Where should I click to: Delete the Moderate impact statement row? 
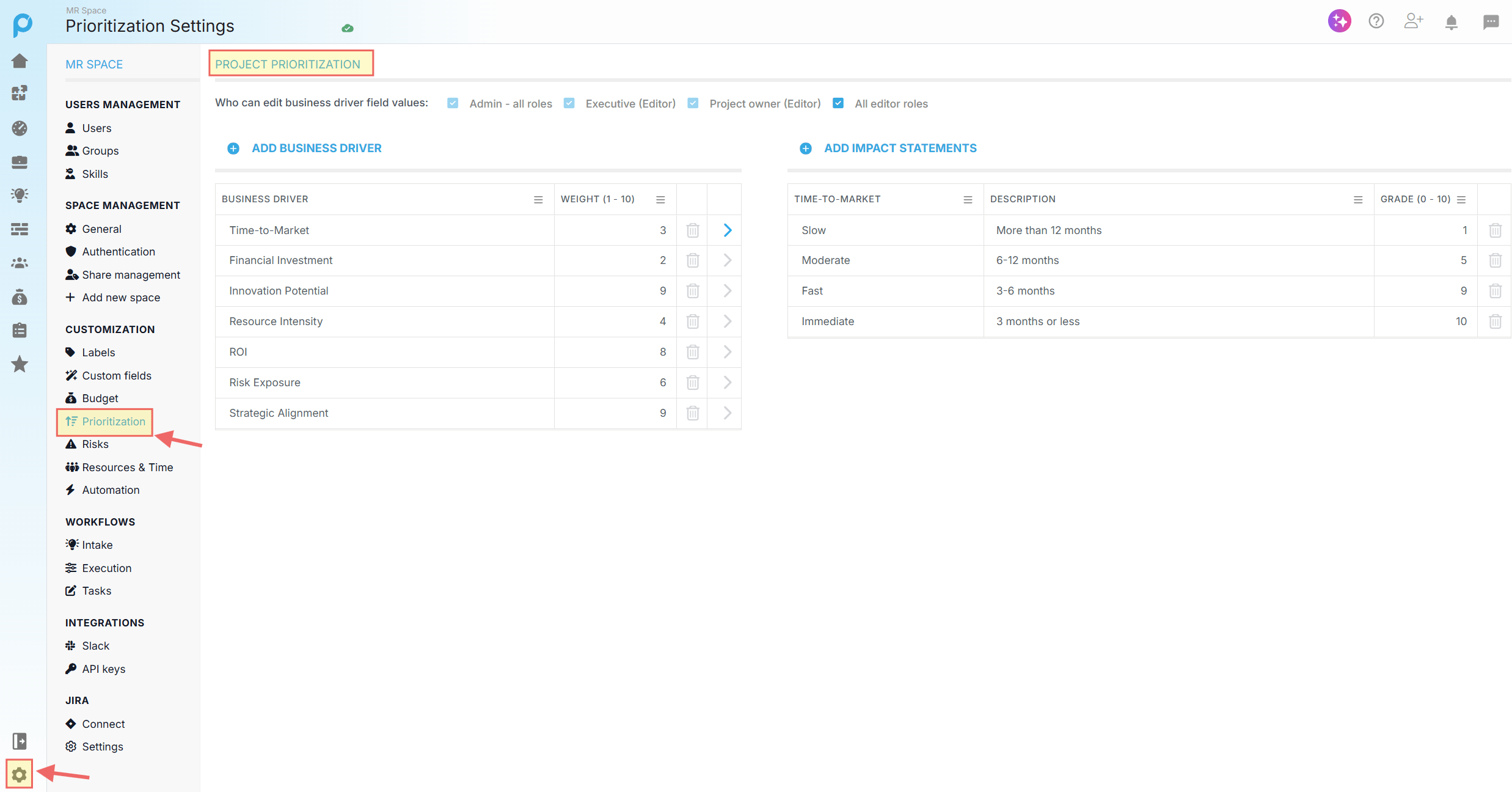tap(1495, 260)
